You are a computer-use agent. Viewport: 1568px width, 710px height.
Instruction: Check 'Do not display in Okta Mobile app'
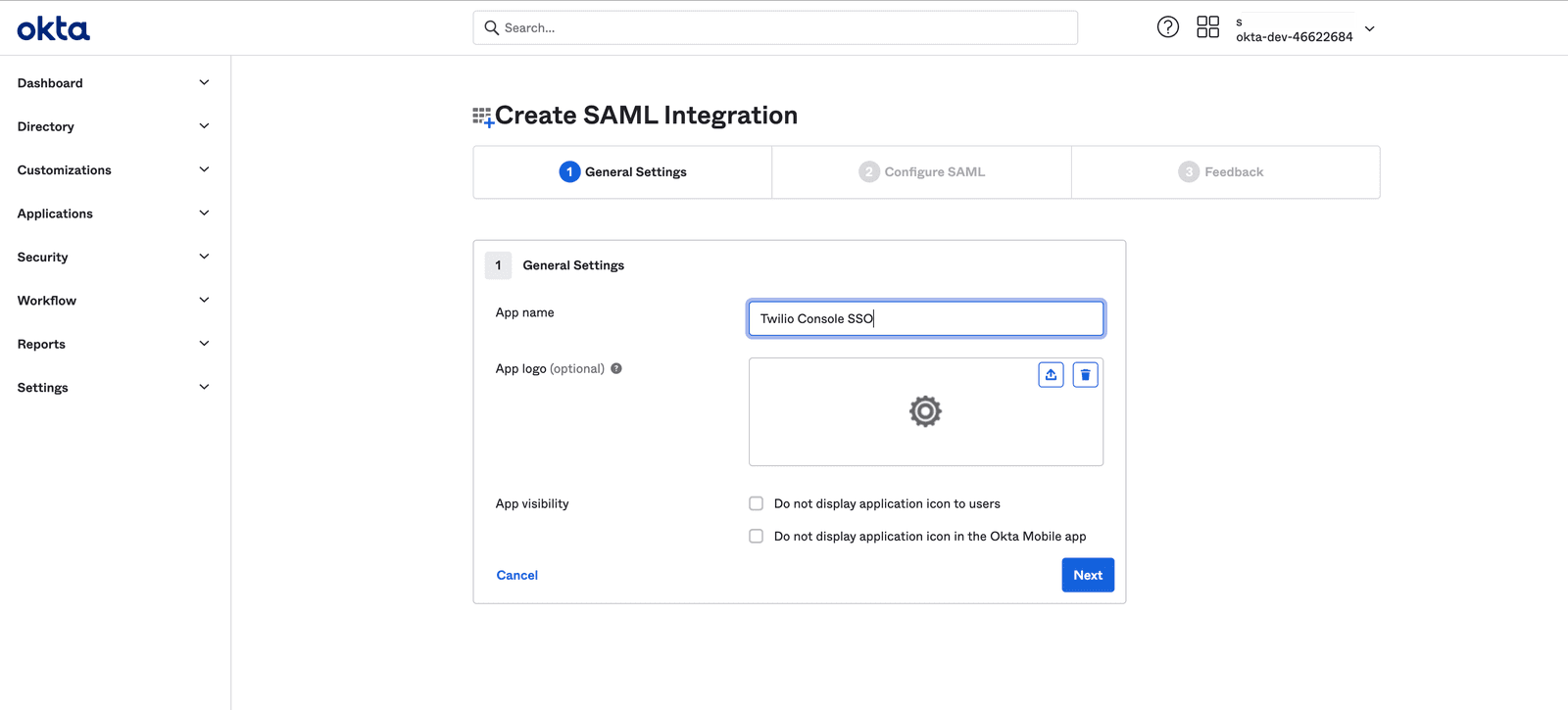pos(756,537)
